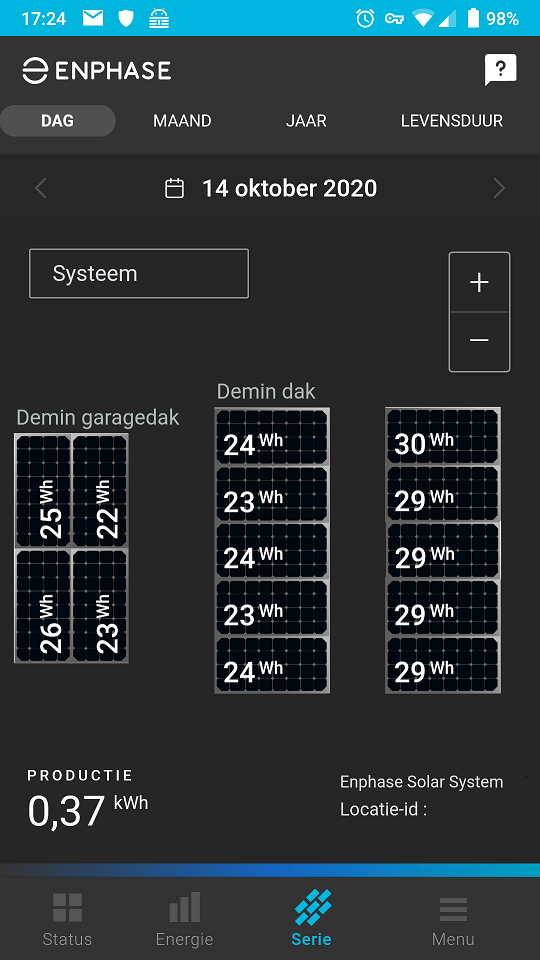Open Status in bottom navigation

(x=67, y=920)
